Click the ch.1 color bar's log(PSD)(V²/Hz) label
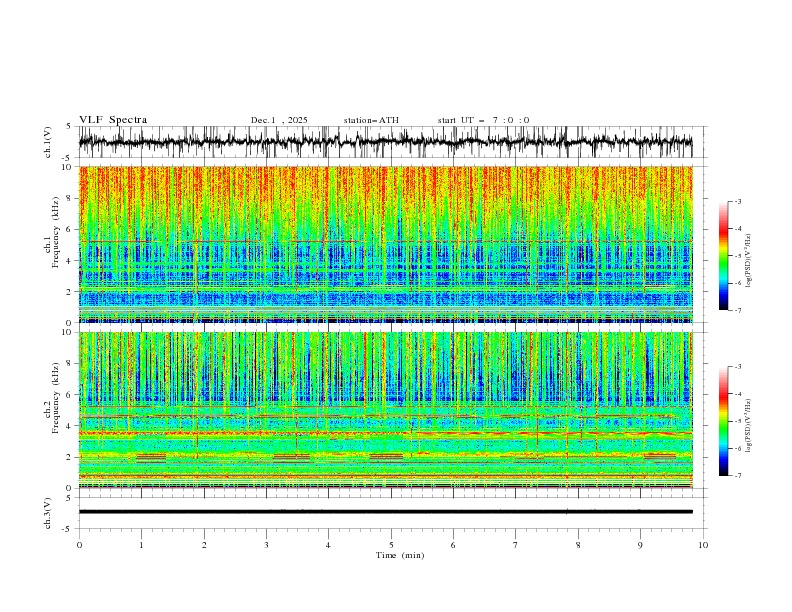Viewport: 792px width, 612px height. click(x=749, y=261)
